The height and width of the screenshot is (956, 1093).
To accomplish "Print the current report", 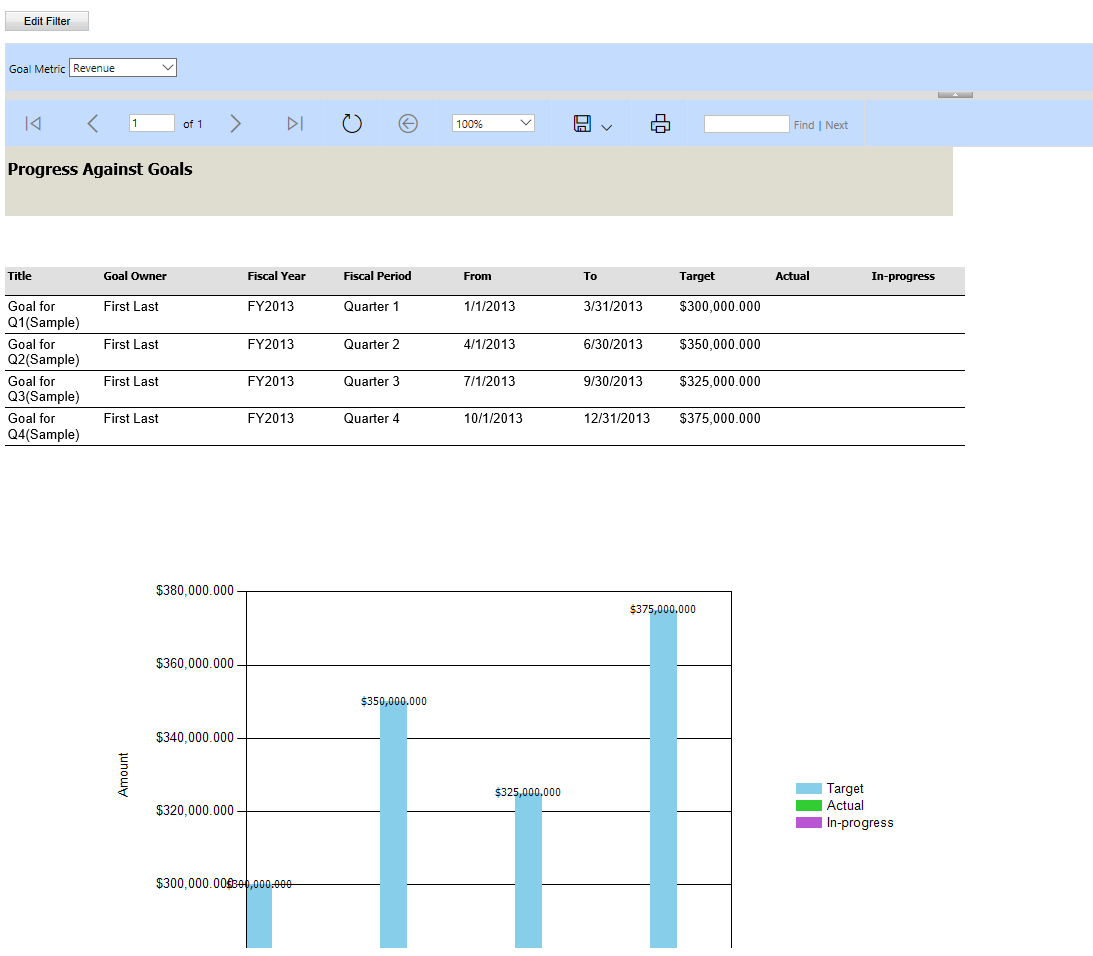I will pos(660,123).
